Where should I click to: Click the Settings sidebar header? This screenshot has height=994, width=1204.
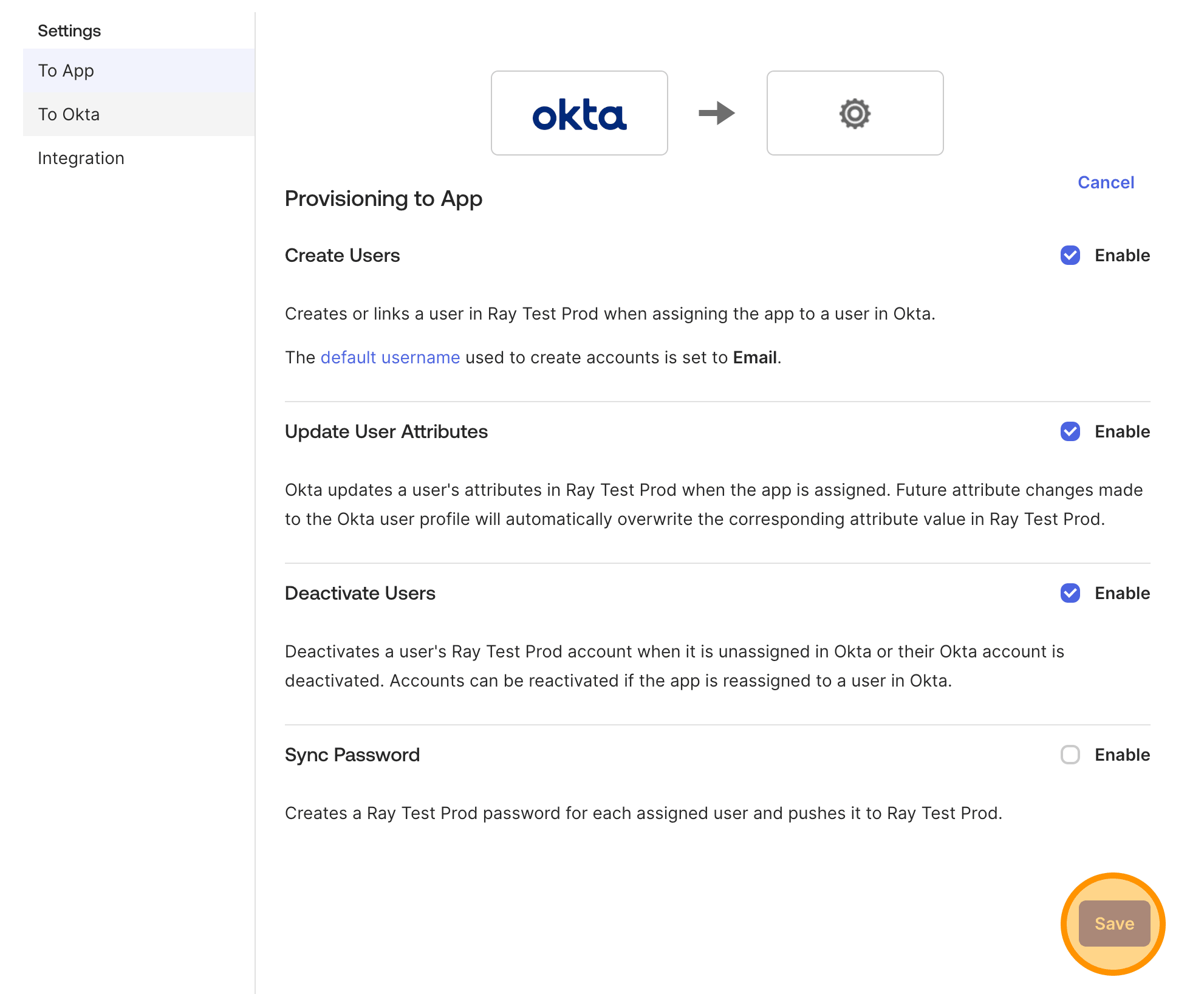coord(69,30)
